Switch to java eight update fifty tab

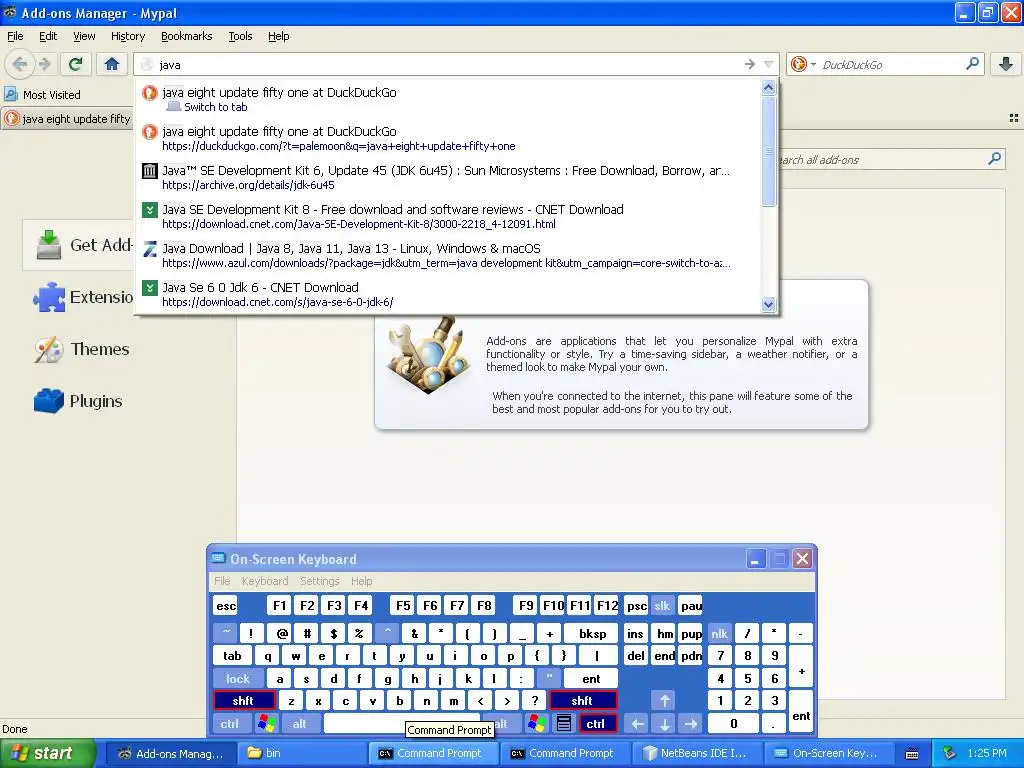tap(67, 119)
